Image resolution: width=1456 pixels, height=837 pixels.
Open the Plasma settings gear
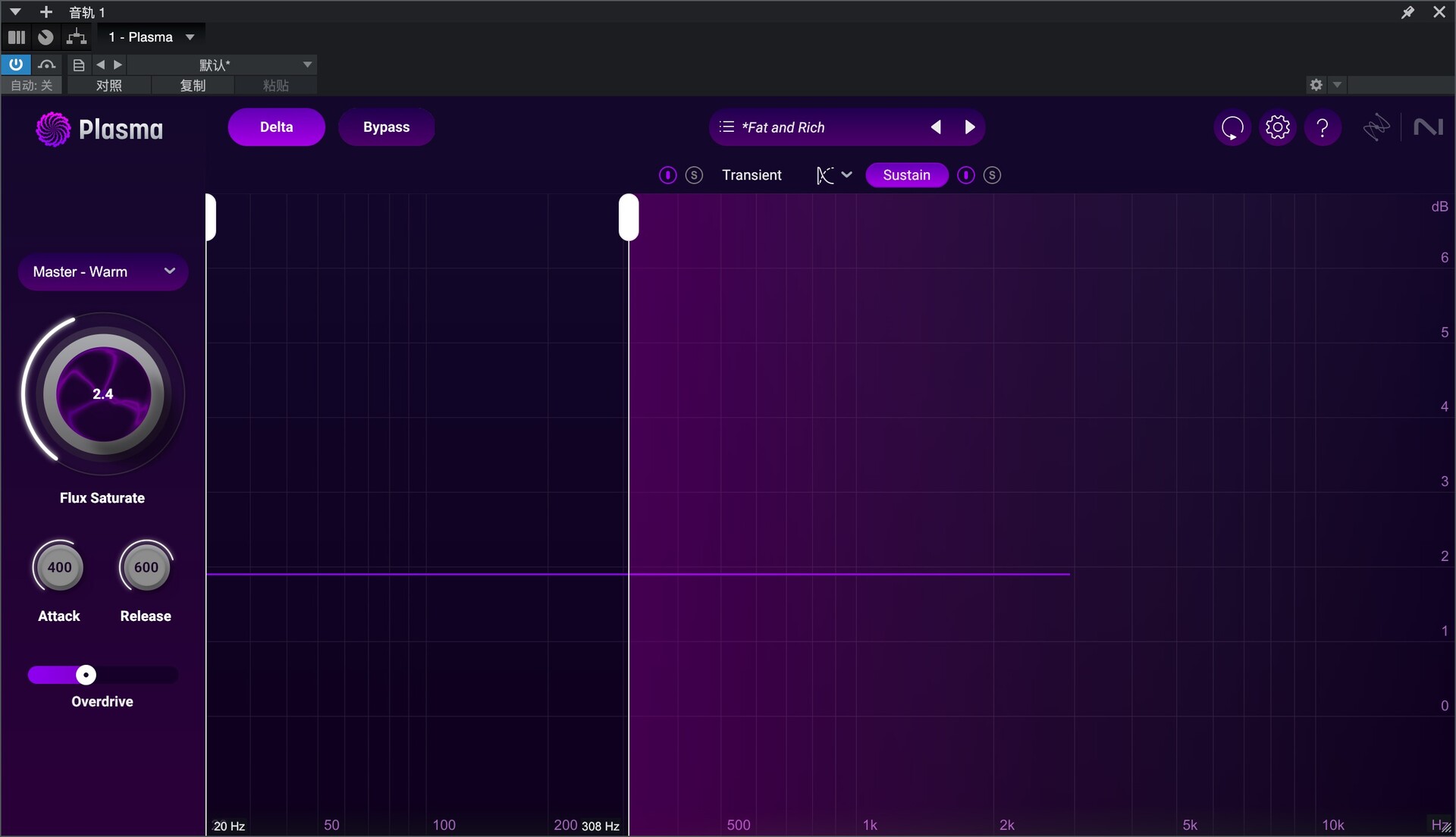pos(1278,127)
